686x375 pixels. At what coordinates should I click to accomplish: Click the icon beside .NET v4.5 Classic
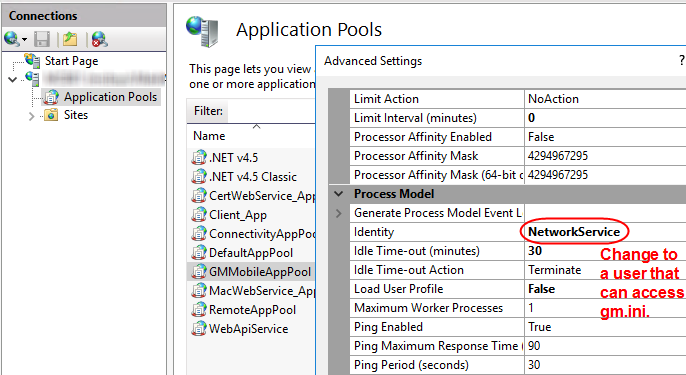199,177
